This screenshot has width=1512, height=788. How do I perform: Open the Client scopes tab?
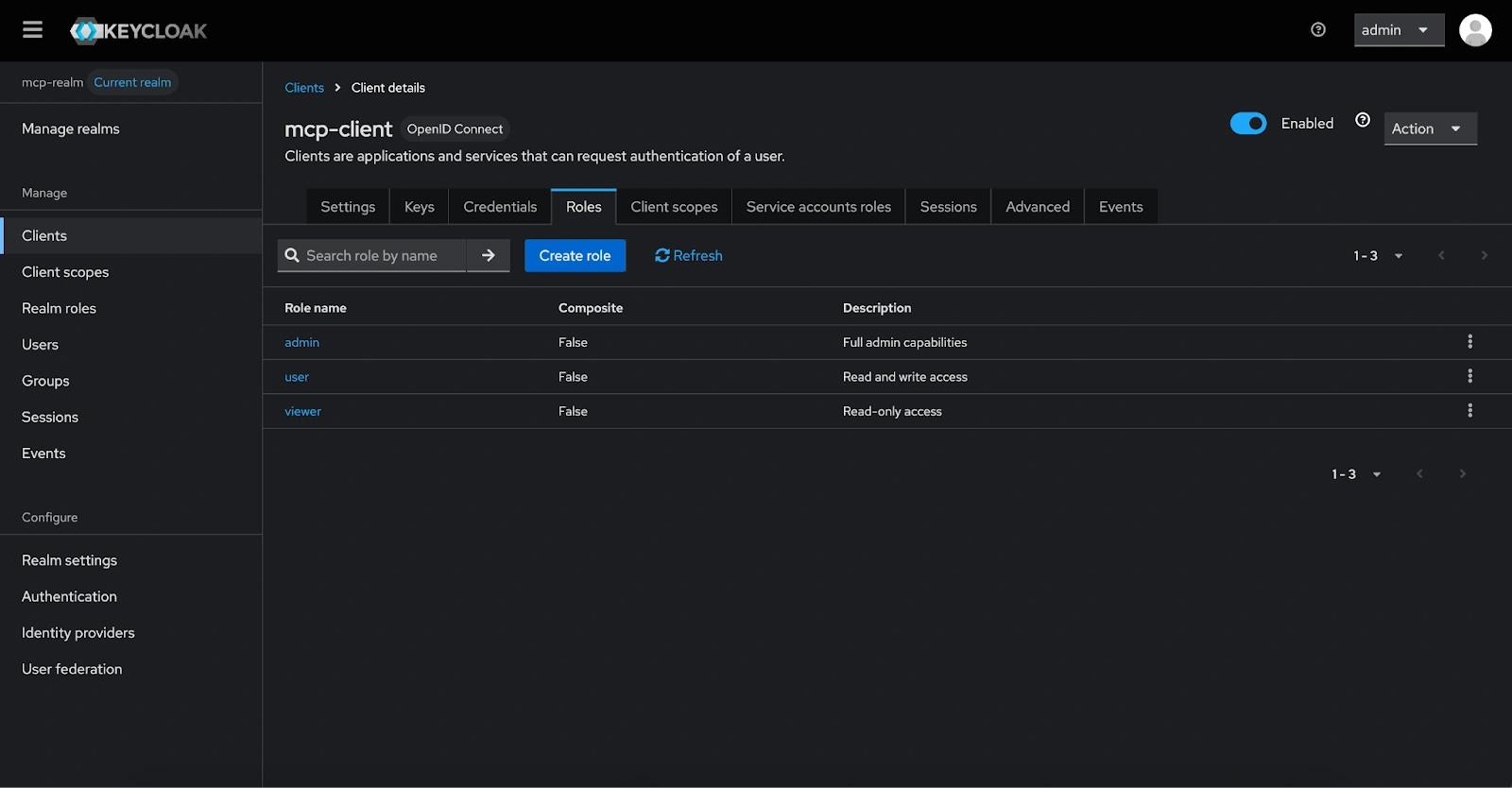(674, 207)
